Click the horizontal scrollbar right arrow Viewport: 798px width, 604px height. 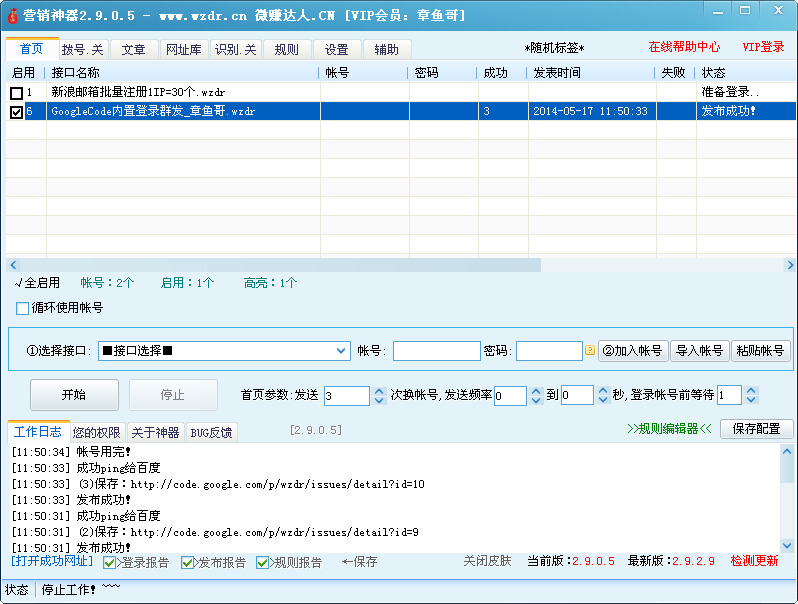(789, 265)
